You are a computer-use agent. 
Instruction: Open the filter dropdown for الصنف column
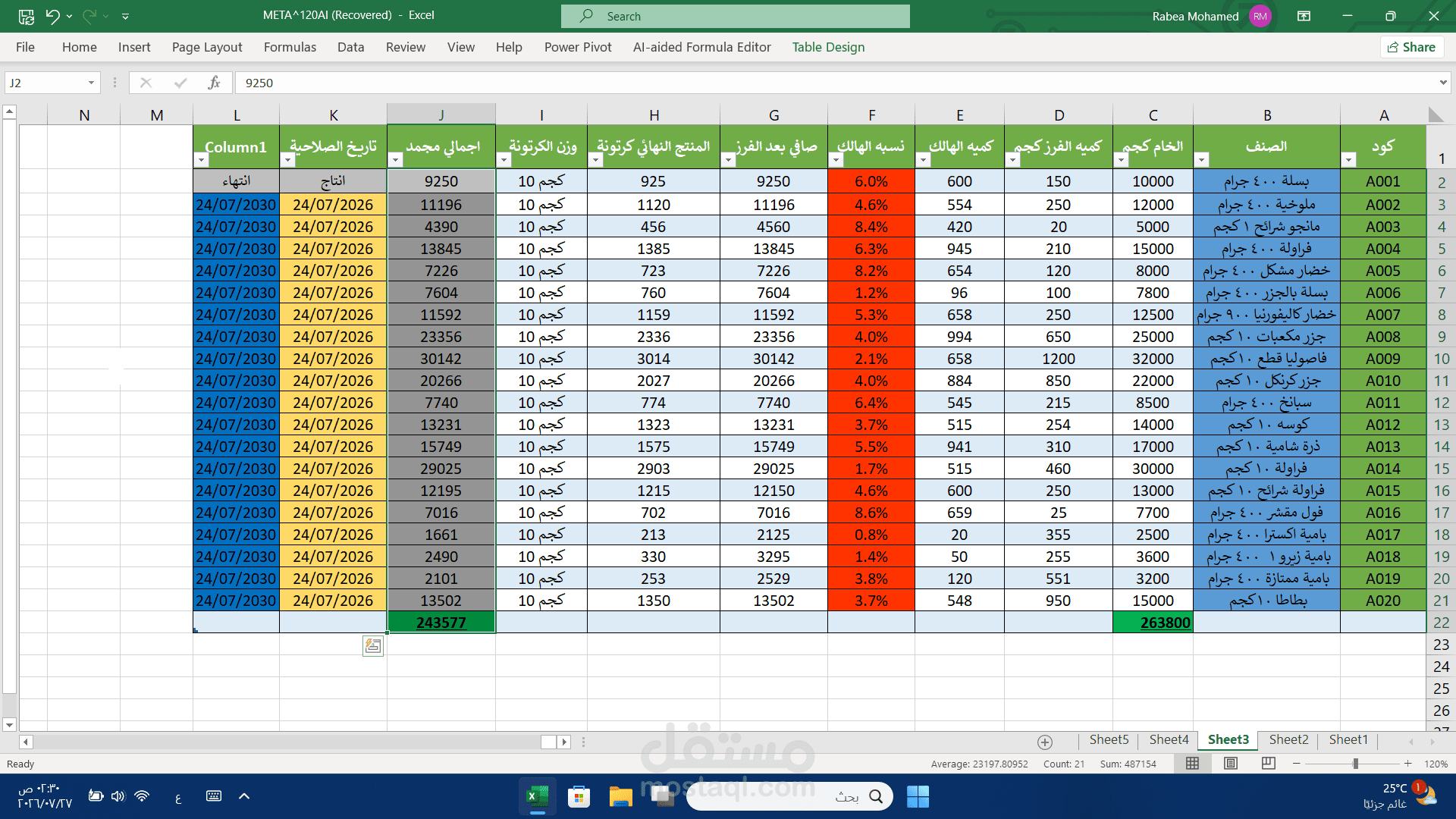[x=1201, y=160]
